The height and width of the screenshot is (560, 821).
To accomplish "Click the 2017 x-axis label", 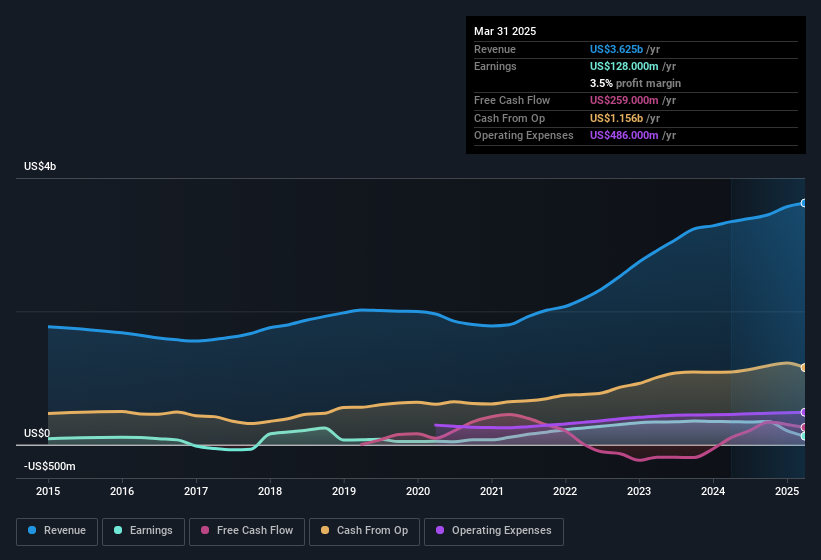I will click(x=196, y=491).
